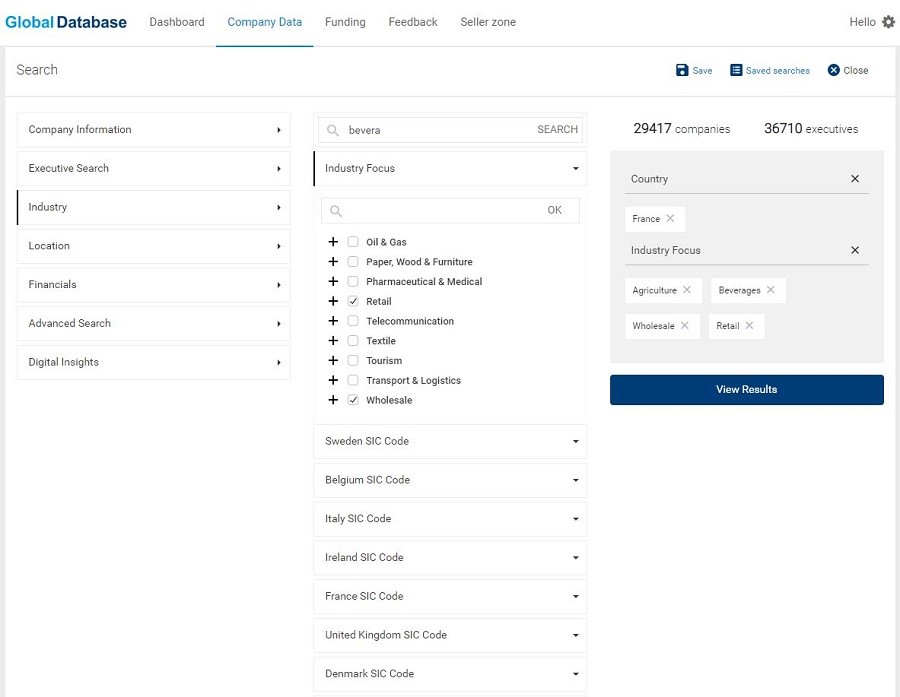Expand Oil & Gas with plus icon
Screen dimensions: 900x697
pos(333,242)
